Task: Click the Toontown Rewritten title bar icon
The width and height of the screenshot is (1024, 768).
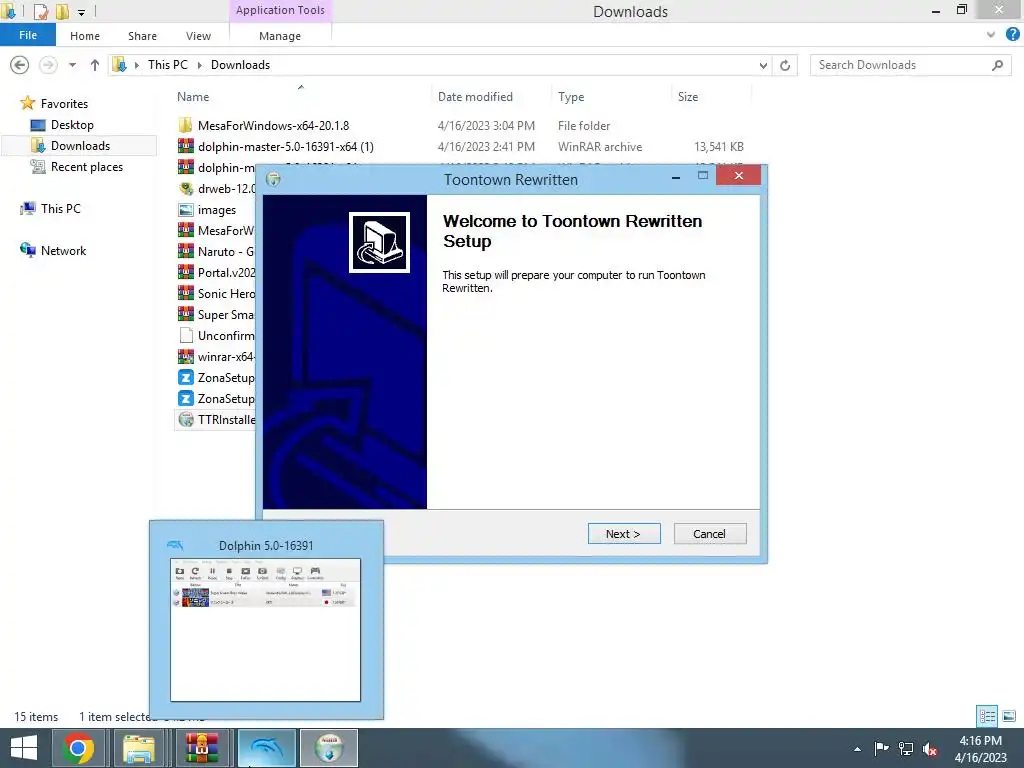Action: pyautogui.click(x=274, y=179)
